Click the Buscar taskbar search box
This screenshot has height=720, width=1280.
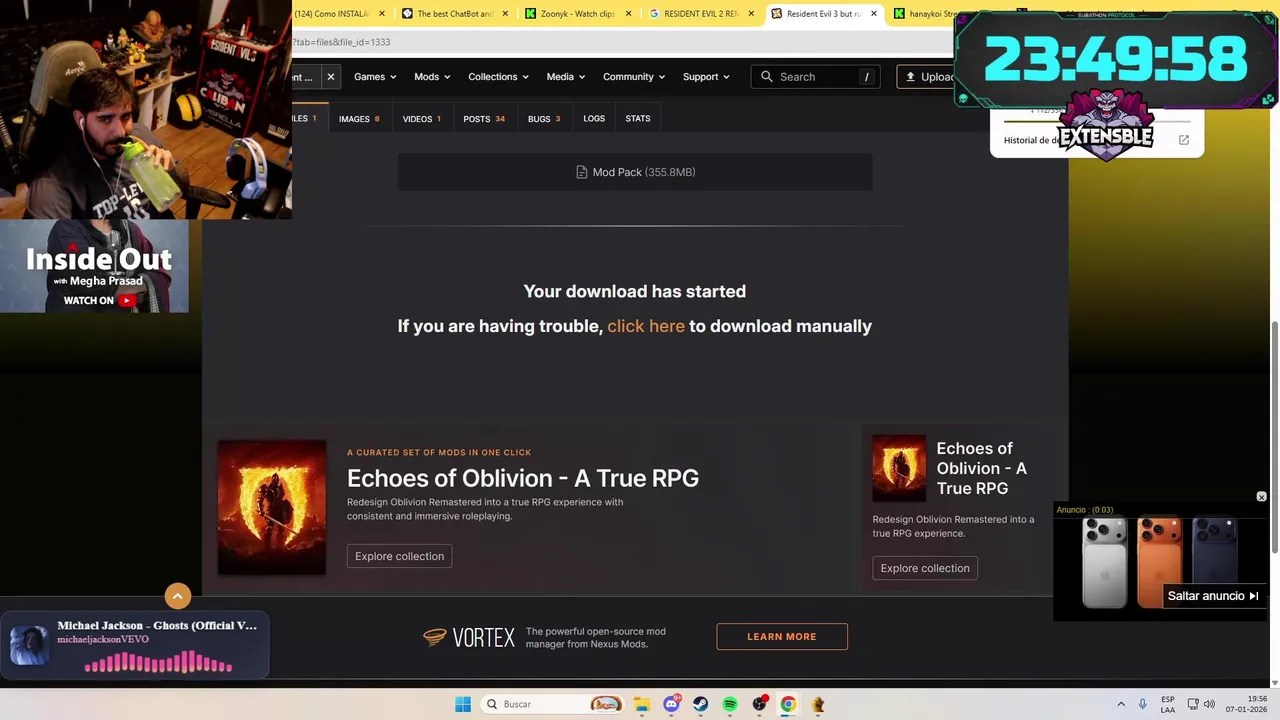(552, 704)
